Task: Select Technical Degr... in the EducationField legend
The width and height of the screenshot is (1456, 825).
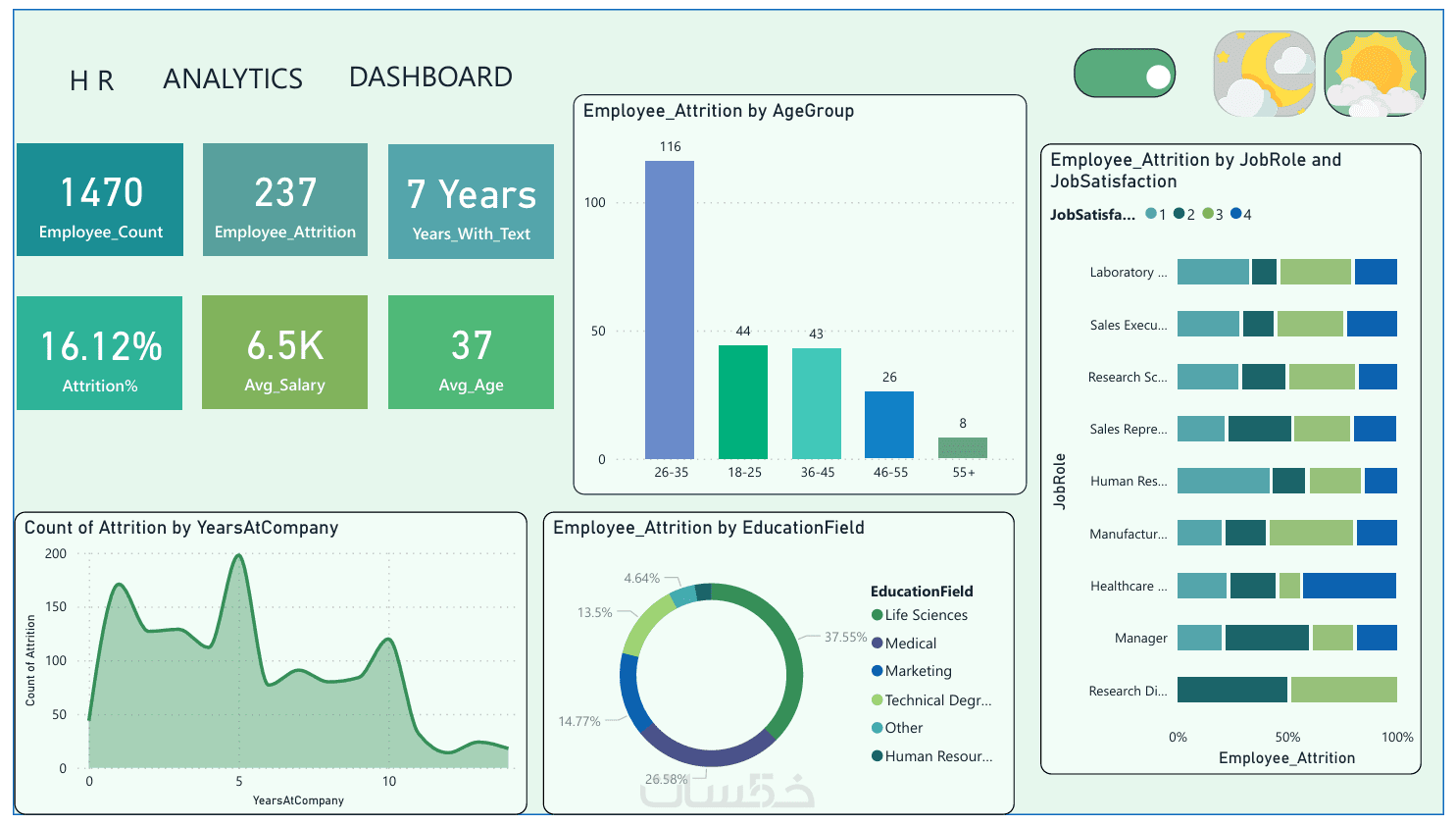Action: [x=931, y=700]
